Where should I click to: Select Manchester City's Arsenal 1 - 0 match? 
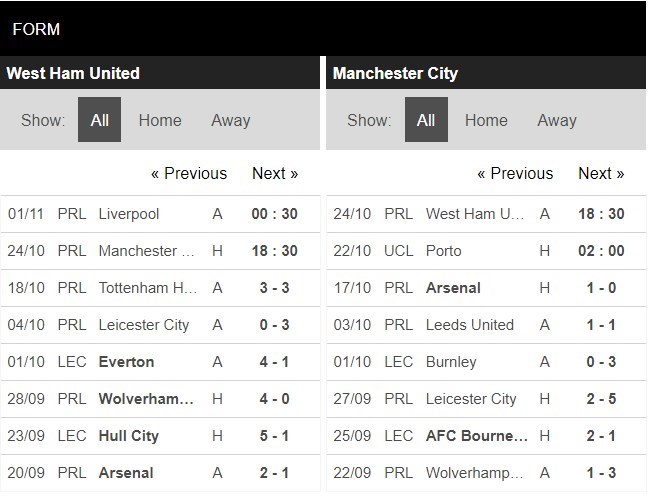pyautogui.click(x=486, y=288)
